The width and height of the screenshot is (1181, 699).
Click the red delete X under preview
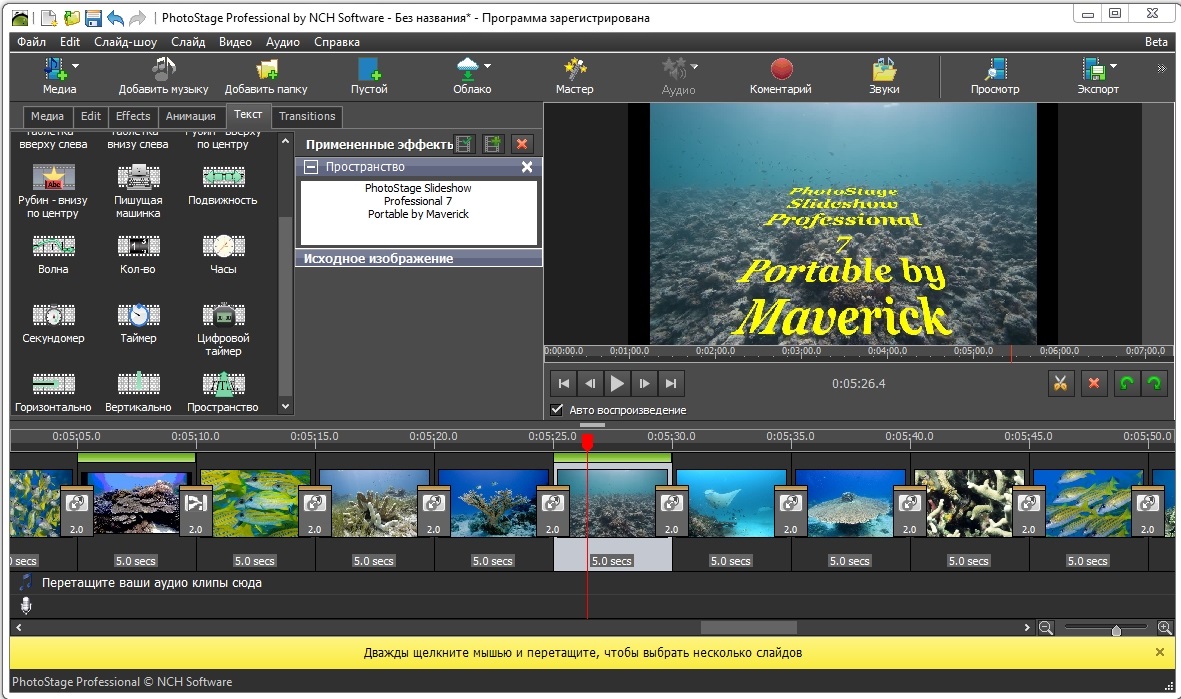[1094, 383]
